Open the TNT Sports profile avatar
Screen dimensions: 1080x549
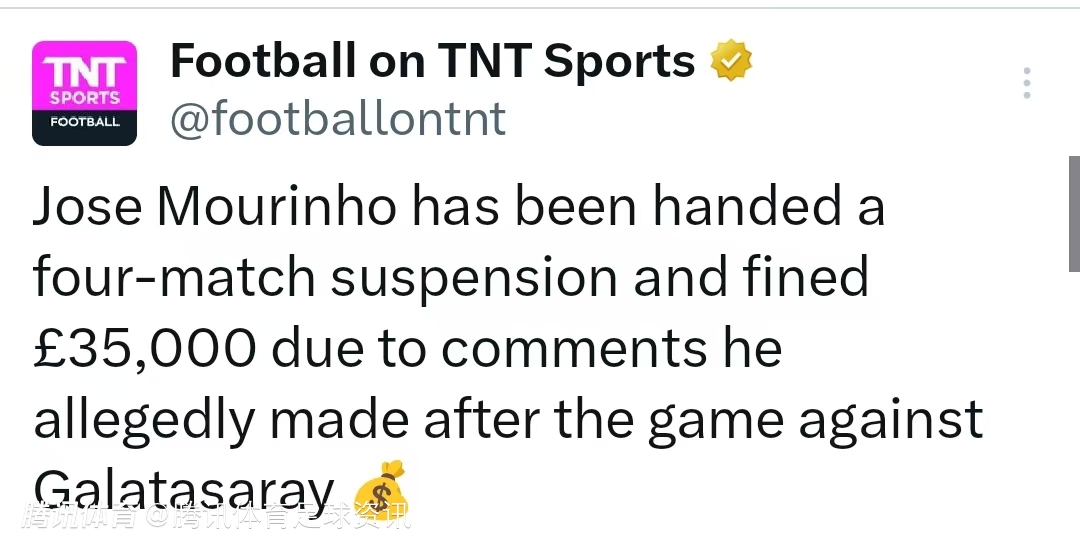(x=84, y=93)
